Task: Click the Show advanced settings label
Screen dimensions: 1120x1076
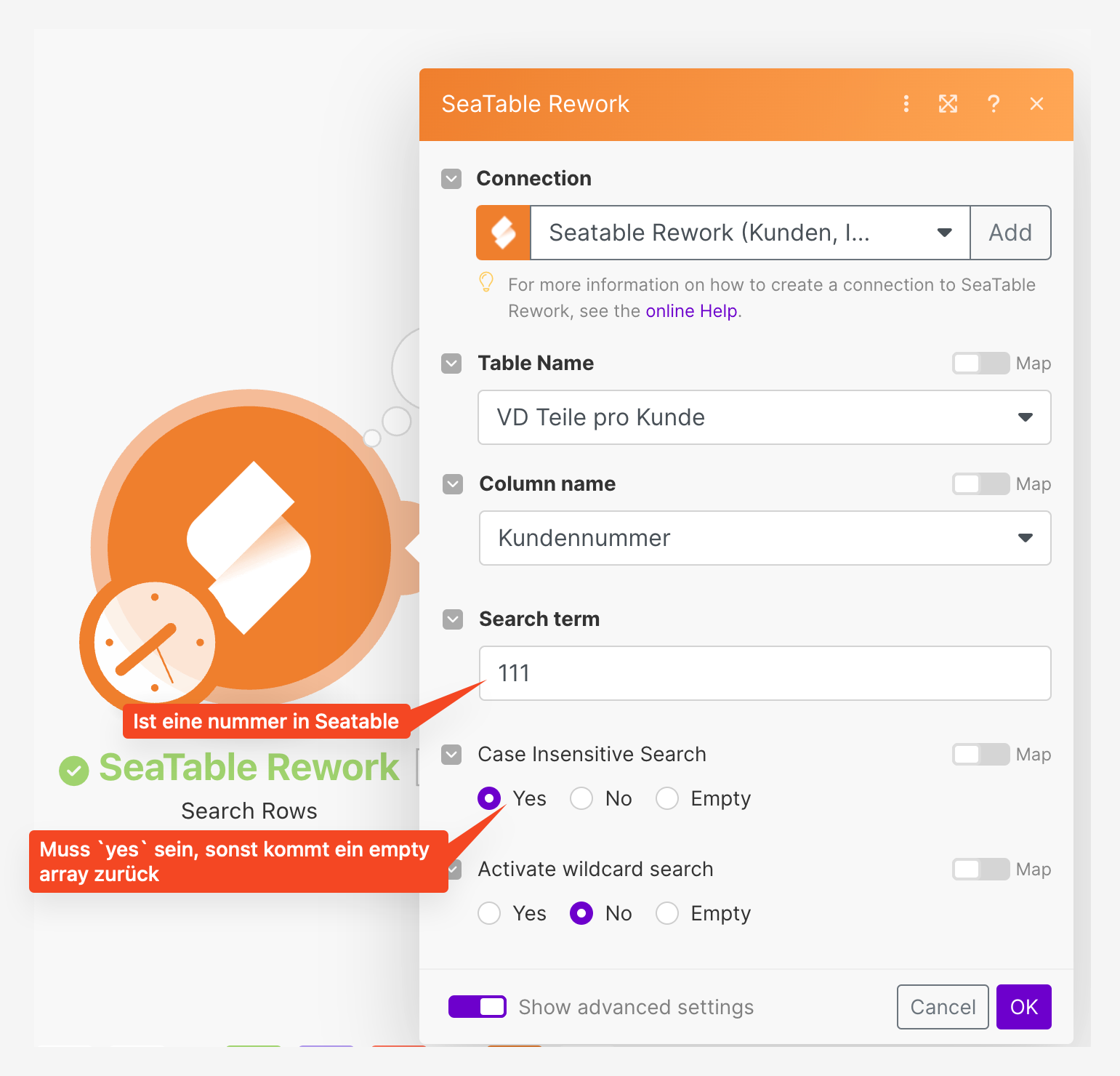Action: click(x=636, y=1007)
